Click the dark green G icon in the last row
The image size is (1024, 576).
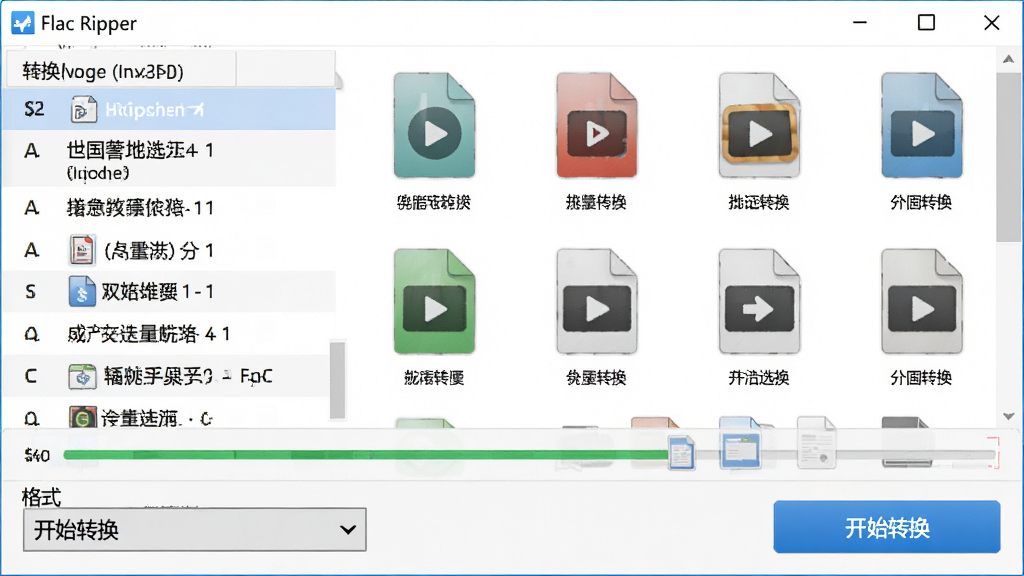click(x=82, y=417)
